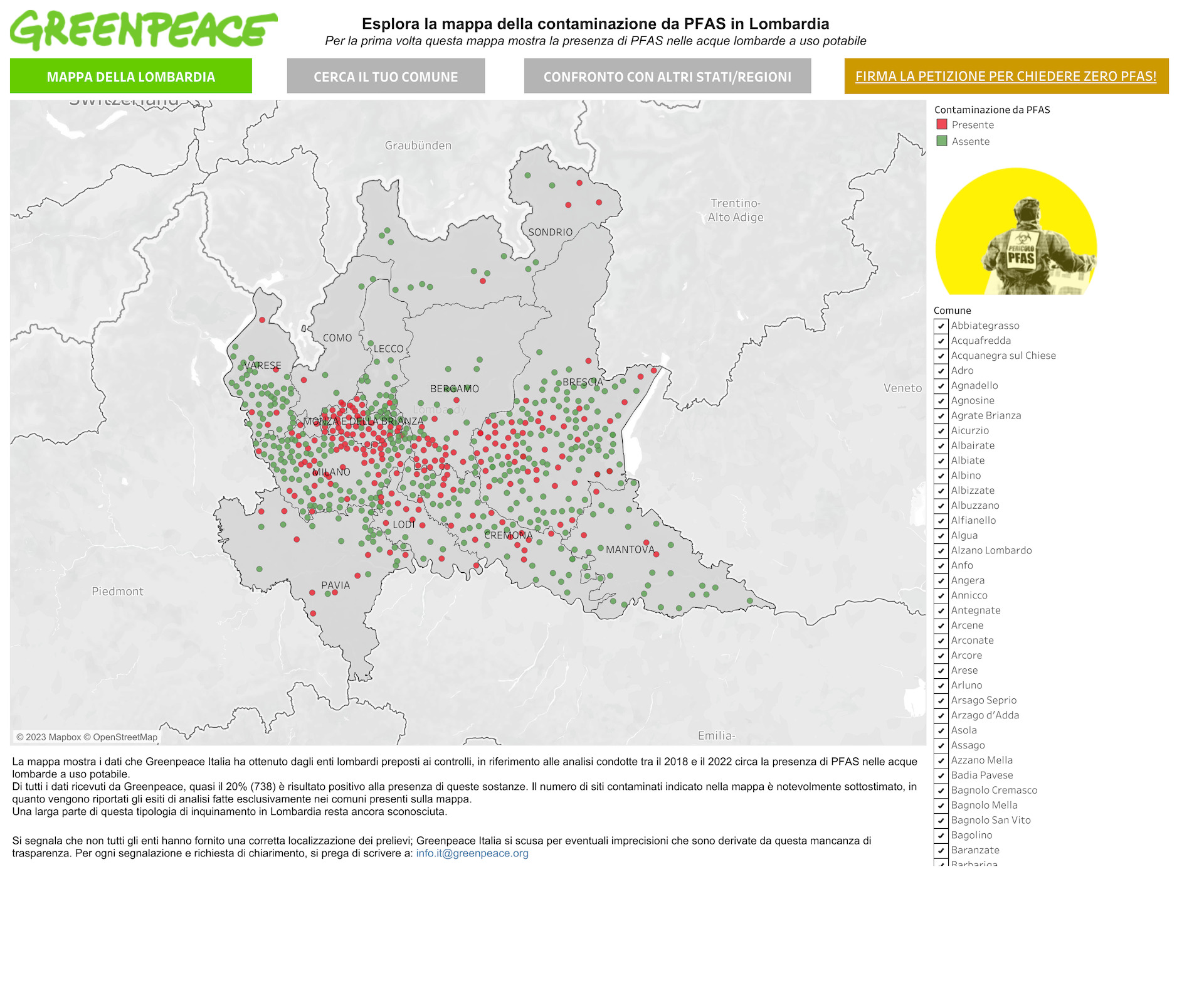Viewport: 1204px width, 985px height.
Task: Uncheck the Alzano Lombardo checkbox
Action: (x=941, y=550)
